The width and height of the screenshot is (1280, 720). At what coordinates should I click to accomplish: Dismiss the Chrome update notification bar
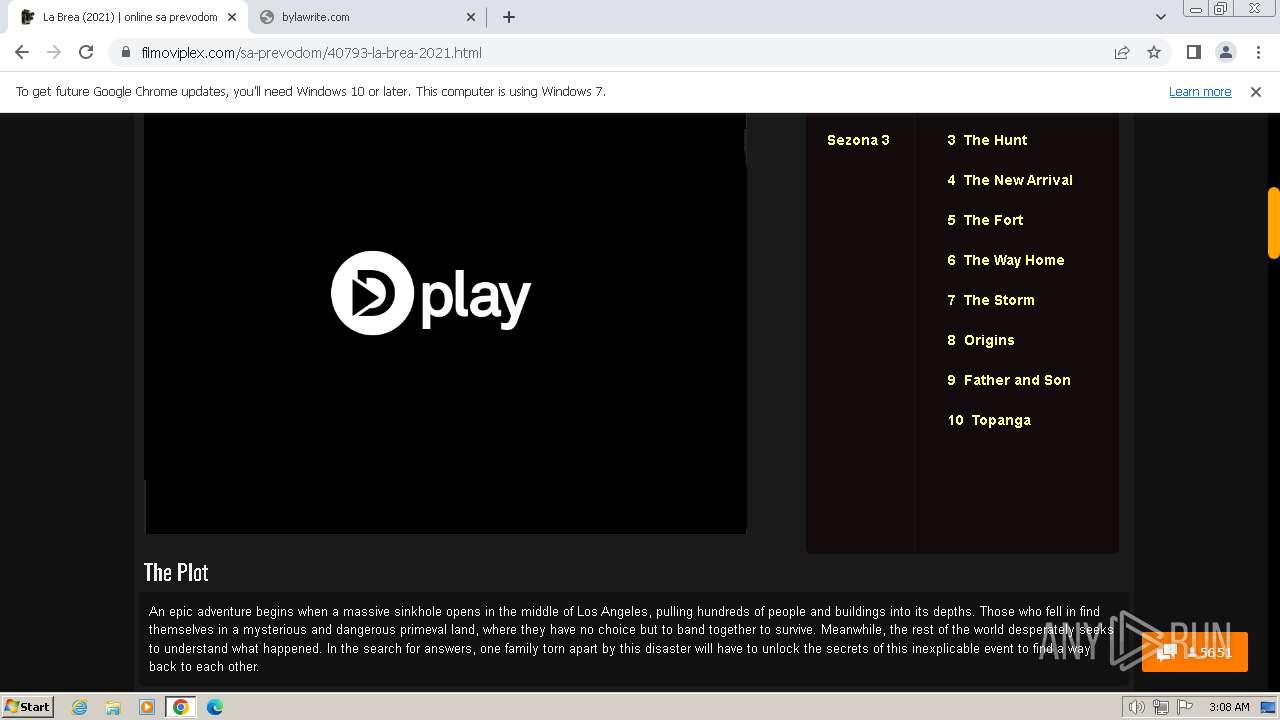pyautogui.click(x=1256, y=91)
